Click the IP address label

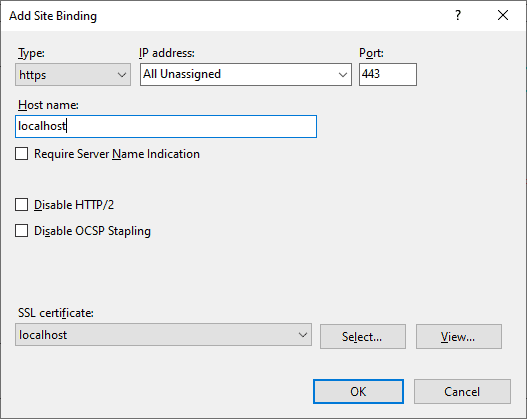(167, 53)
